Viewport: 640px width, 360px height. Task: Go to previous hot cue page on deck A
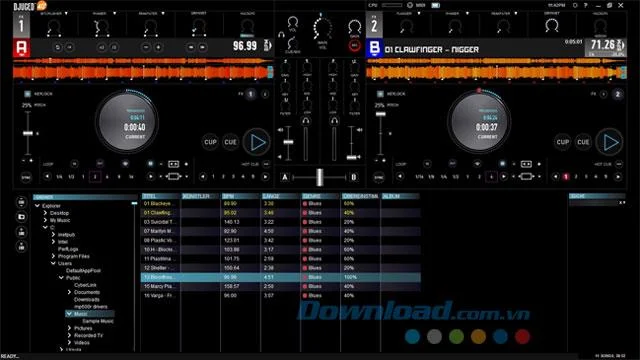click(x=202, y=177)
